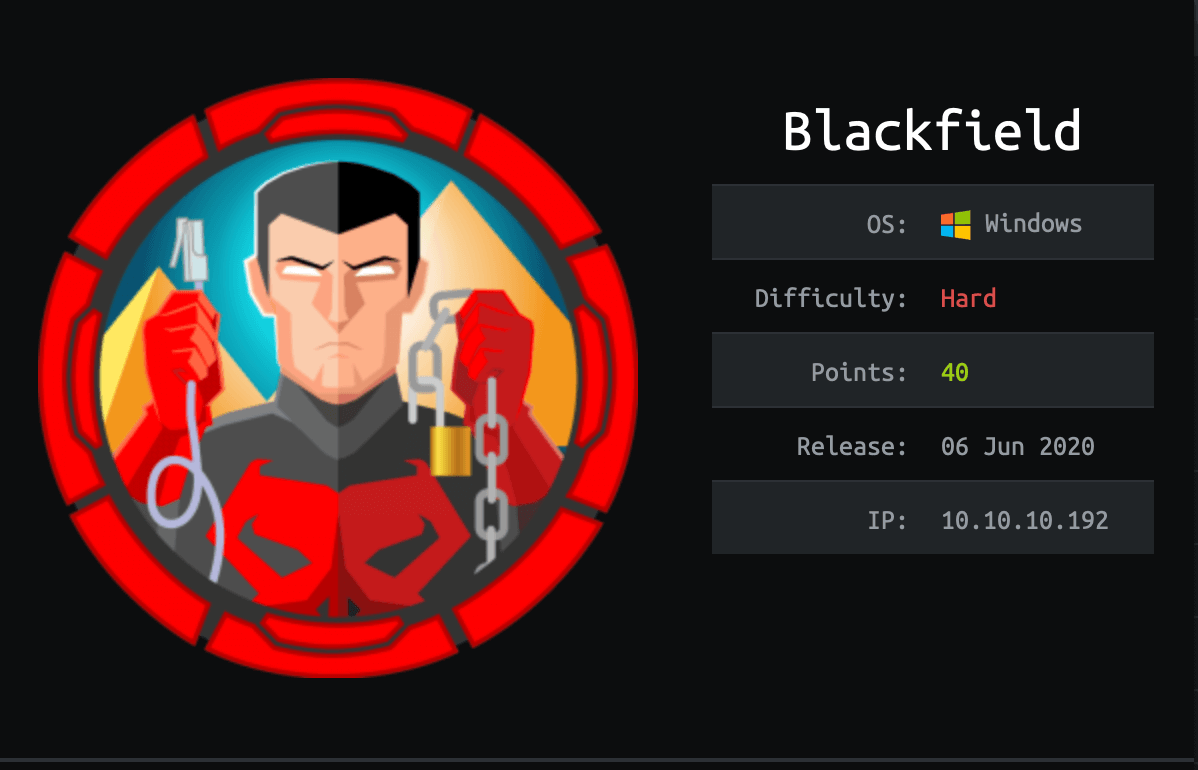
Task: Click the Difficulty label
Action: (x=831, y=298)
